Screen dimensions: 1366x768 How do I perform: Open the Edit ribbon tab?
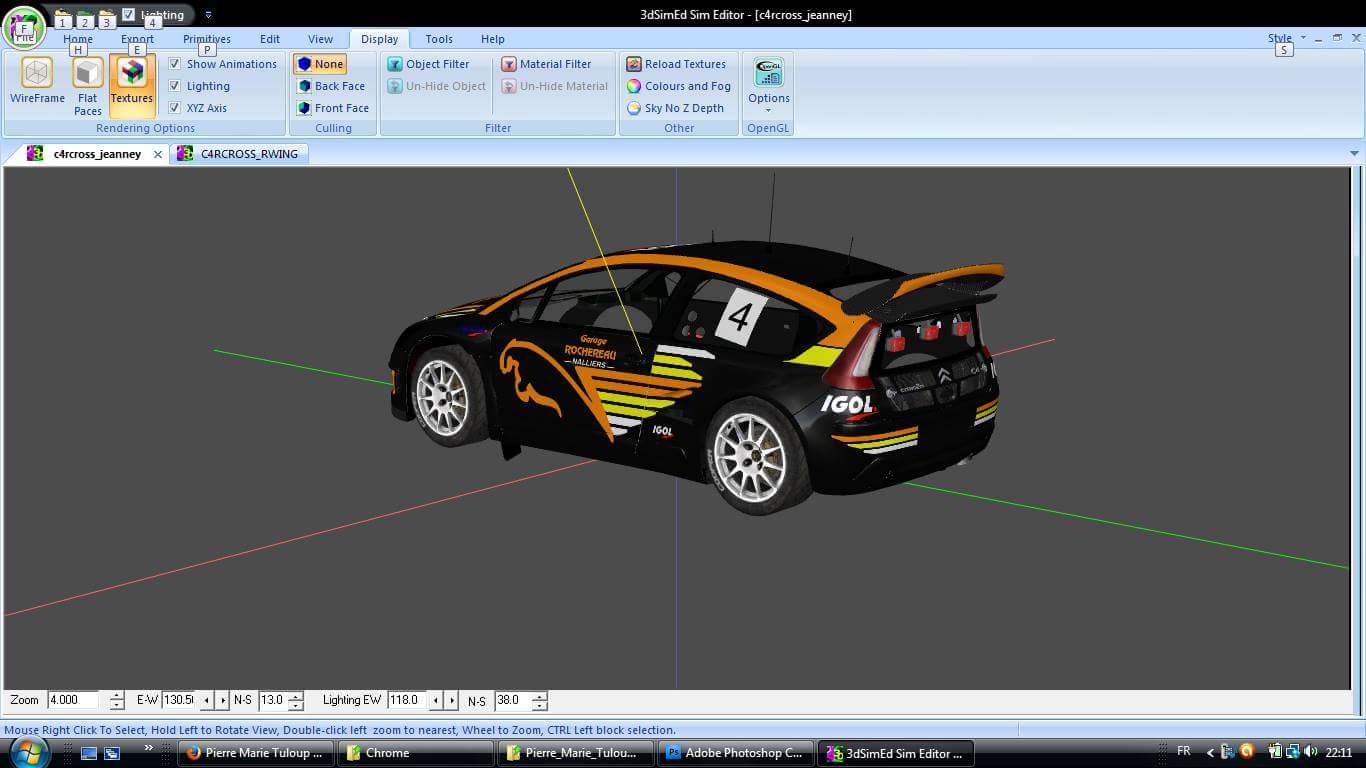[270, 39]
